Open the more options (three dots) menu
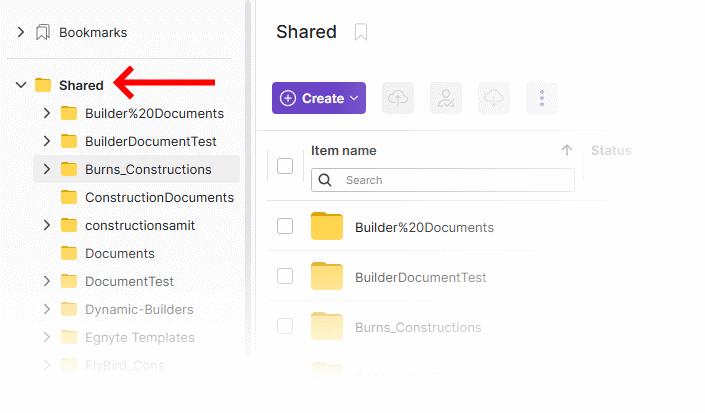The image size is (705, 413). [x=542, y=98]
